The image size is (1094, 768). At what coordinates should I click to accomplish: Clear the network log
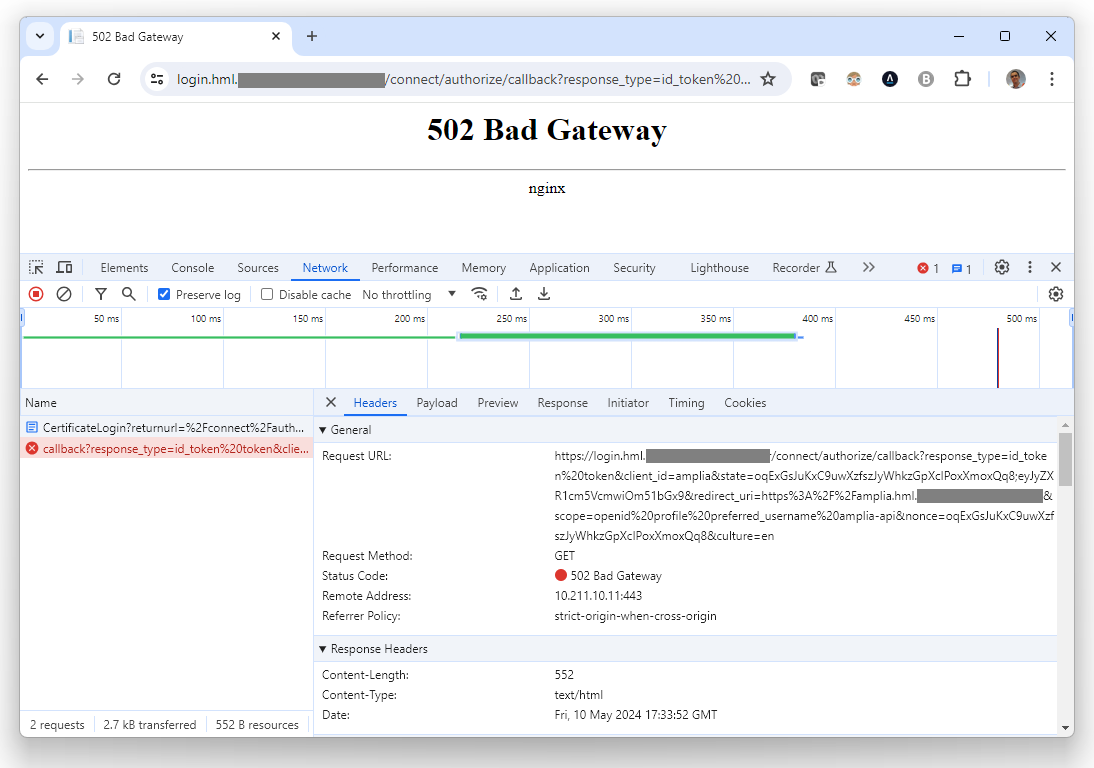(64, 294)
